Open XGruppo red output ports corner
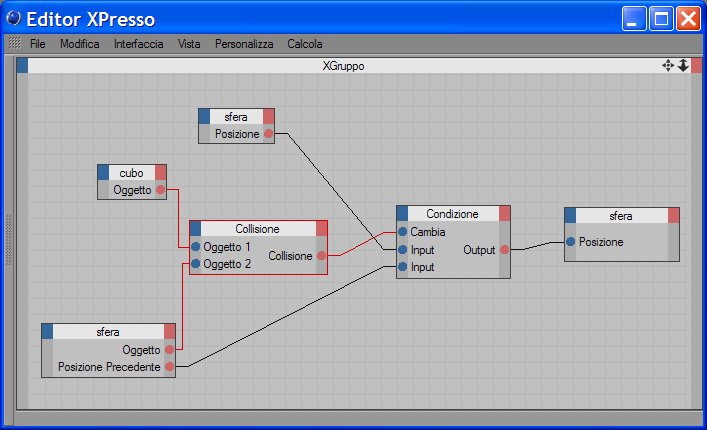Viewport: 707px width, 430px height. pyautogui.click(x=696, y=65)
